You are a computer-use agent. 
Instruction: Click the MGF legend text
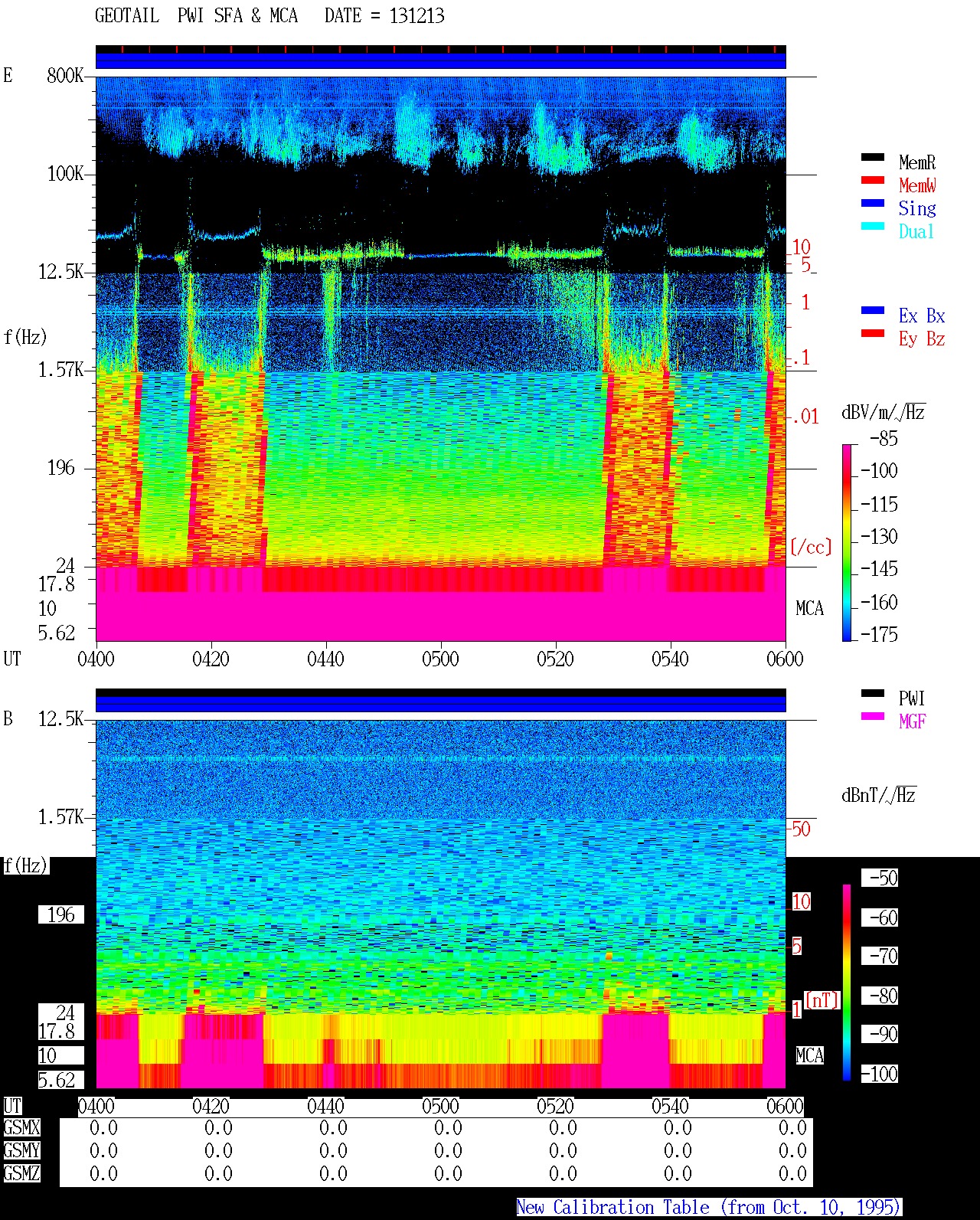click(x=913, y=721)
